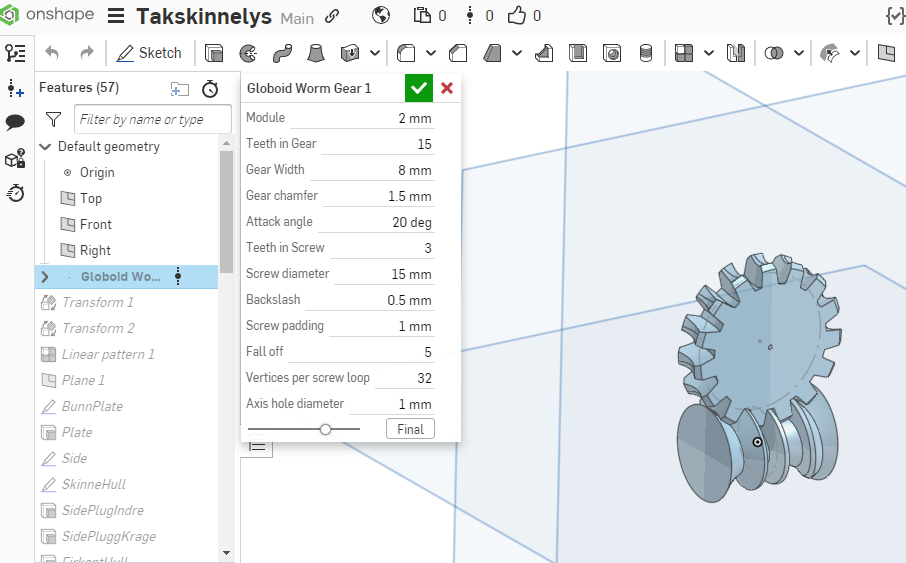This screenshot has height=563, width=906.
Task: Open the Sketch tool
Action: click(x=149, y=53)
